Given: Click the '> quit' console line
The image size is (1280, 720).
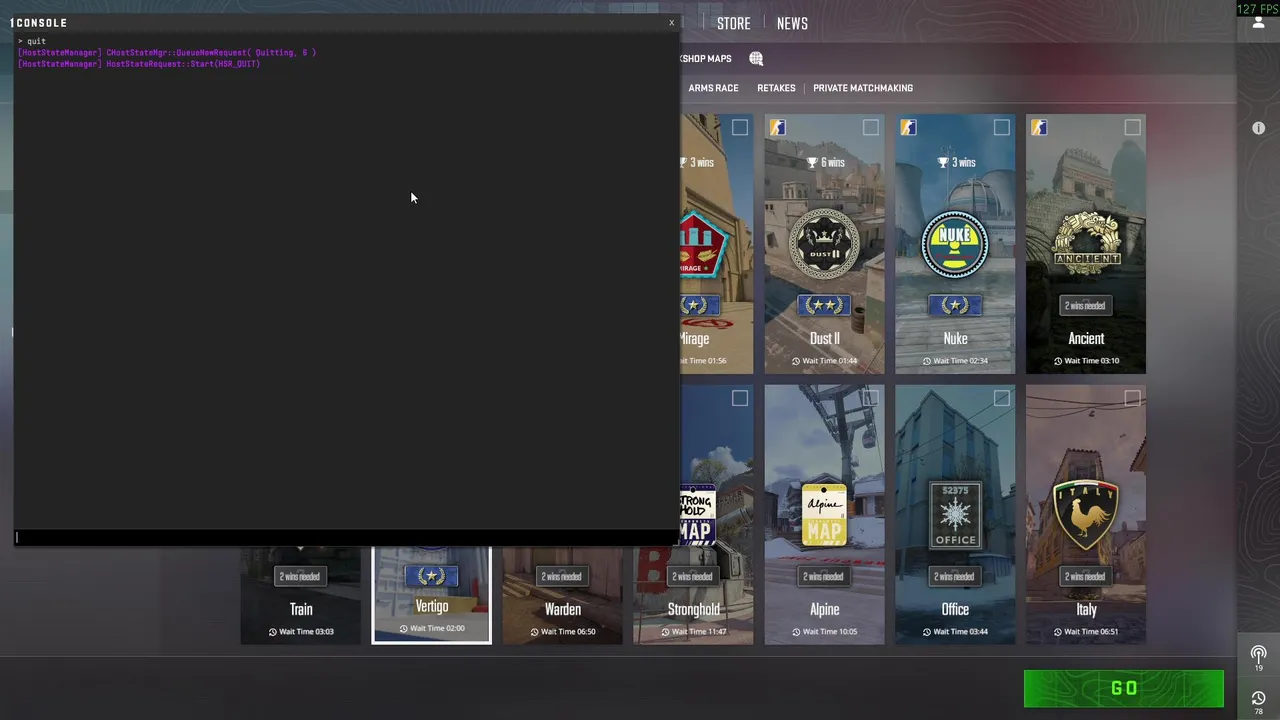Looking at the screenshot, I should tap(32, 41).
